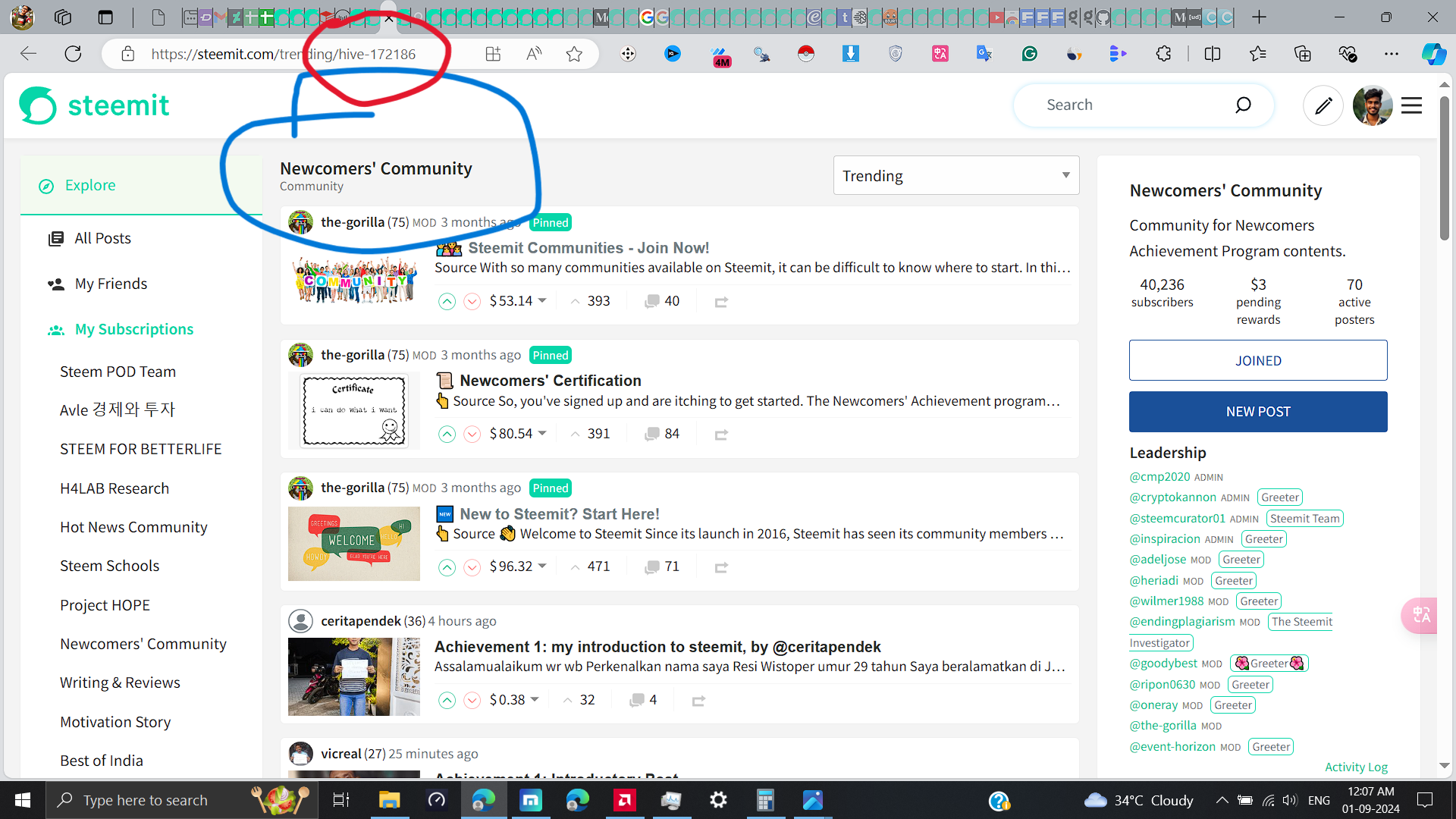The image size is (1456, 819).
Task: Resteem the Steemit Communities - Join Now post
Action: point(721,302)
